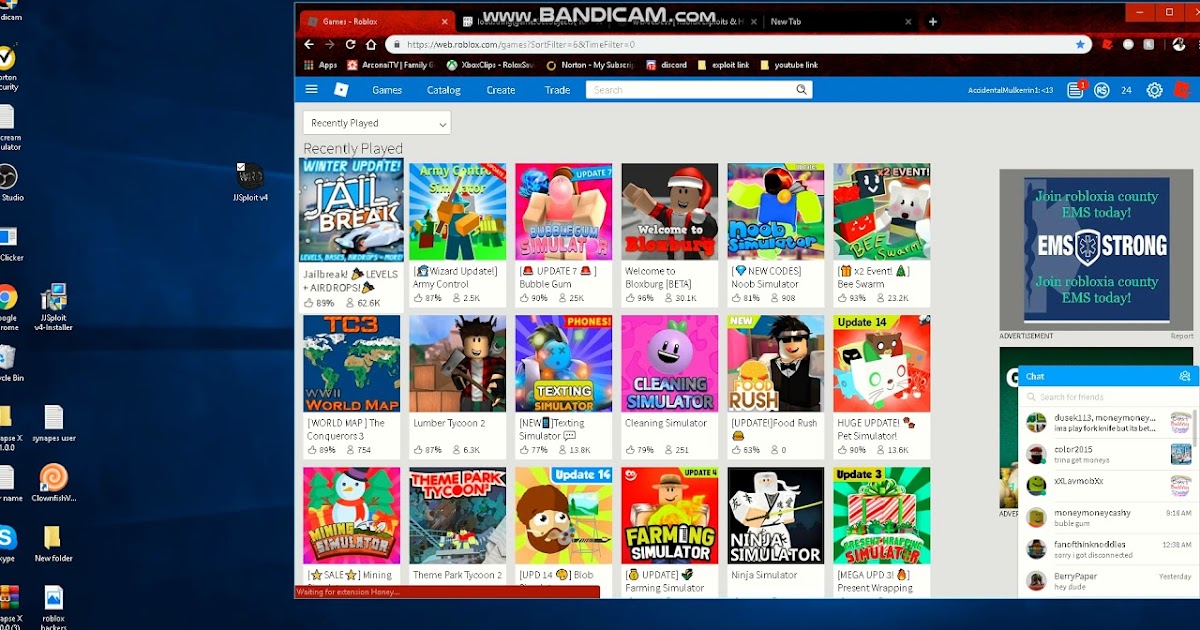Open the New folder desktop icon
Screen dimensions: 1200x630
pos(53,544)
